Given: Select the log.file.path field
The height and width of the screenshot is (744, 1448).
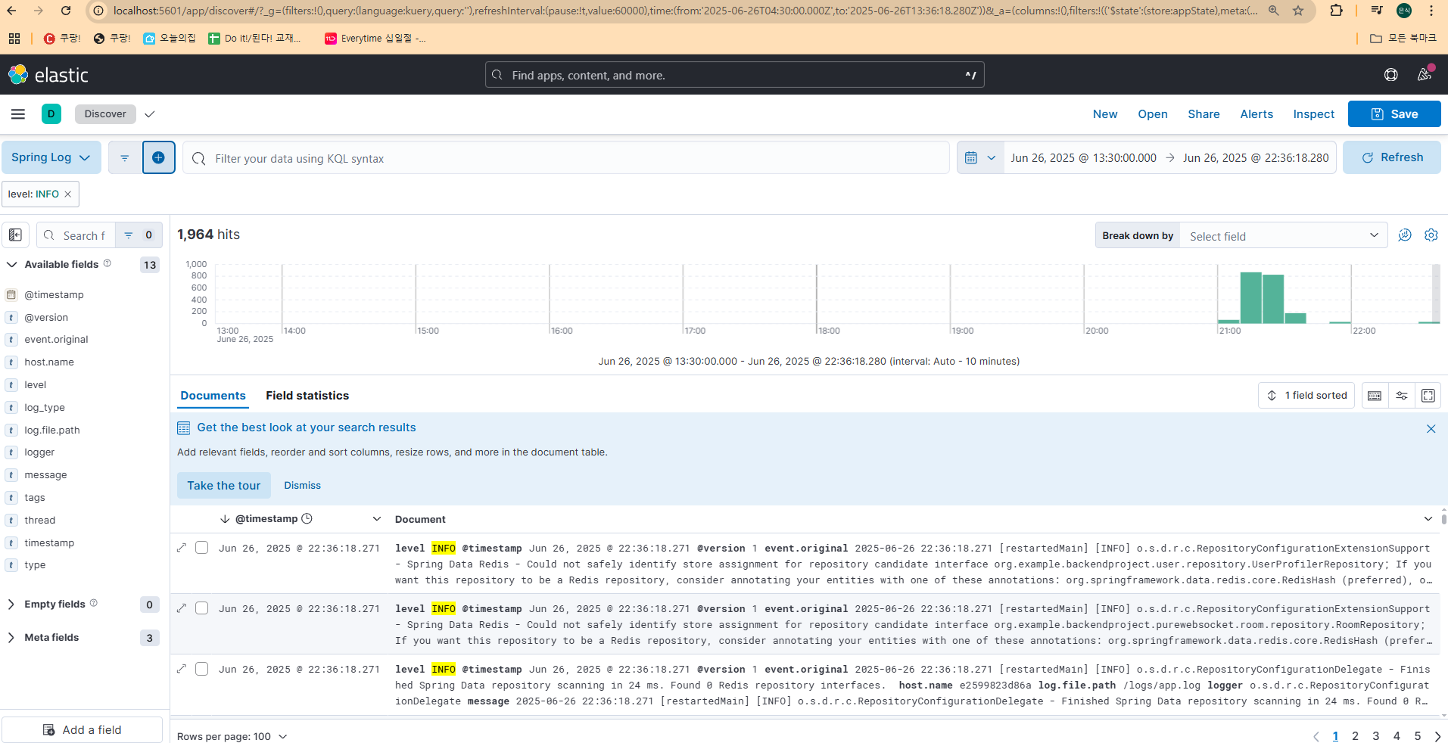Looking at the screenshot, I should 52,430.
